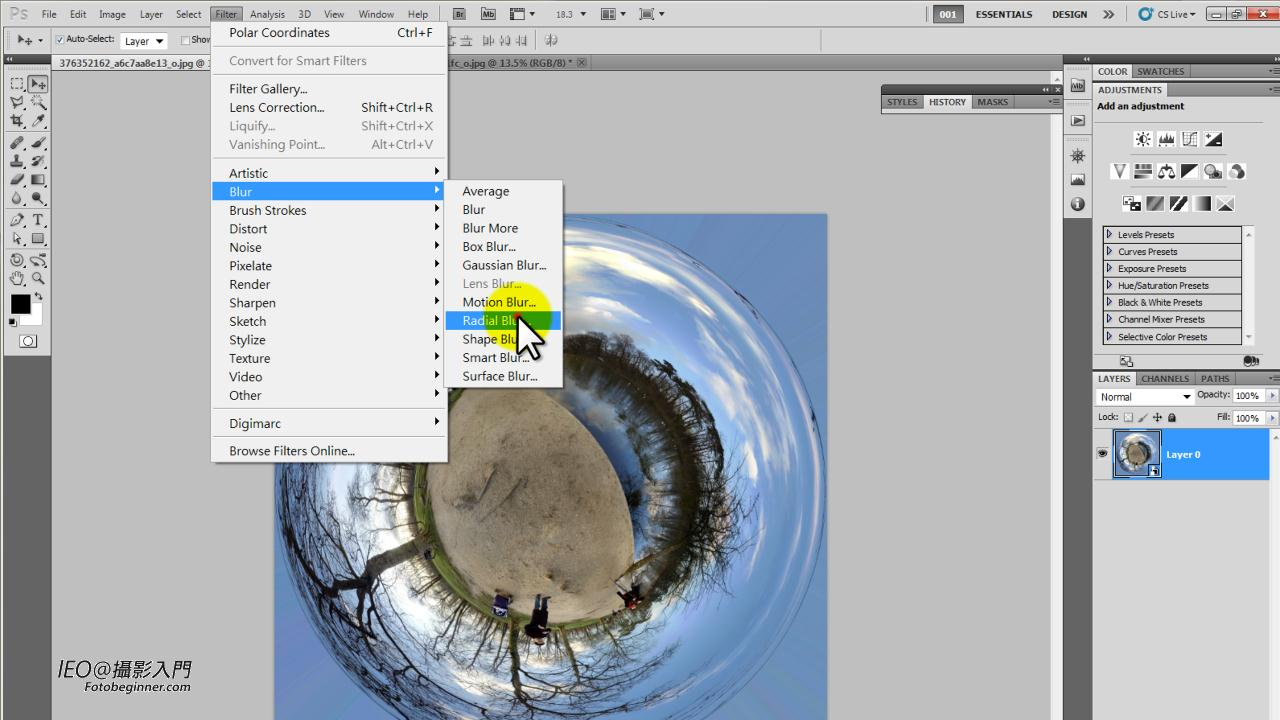
Task: Add a Color Balance adjustment
Action: point(1166,172)
